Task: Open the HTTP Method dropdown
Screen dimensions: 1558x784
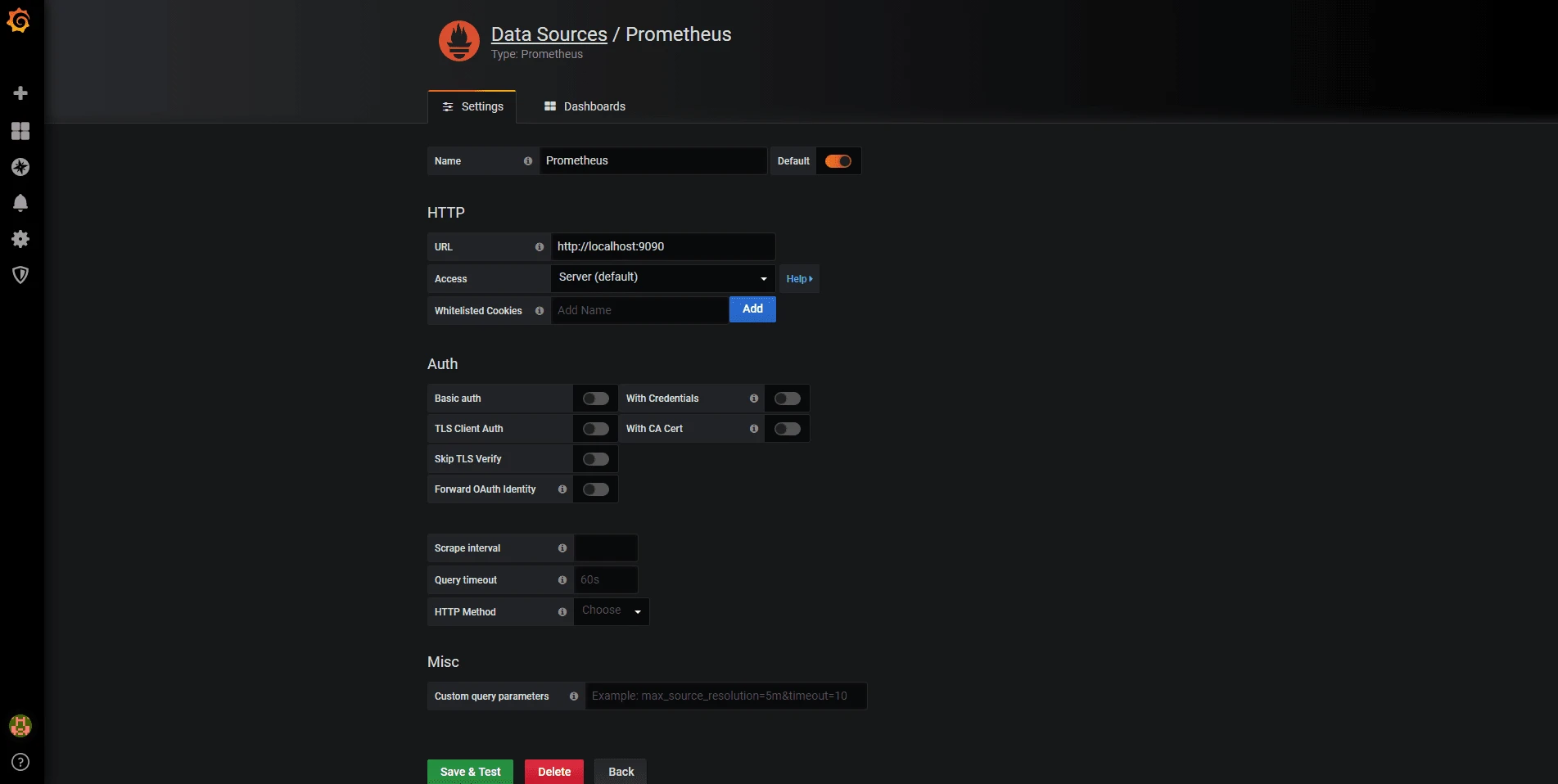Action: [611, 611]
